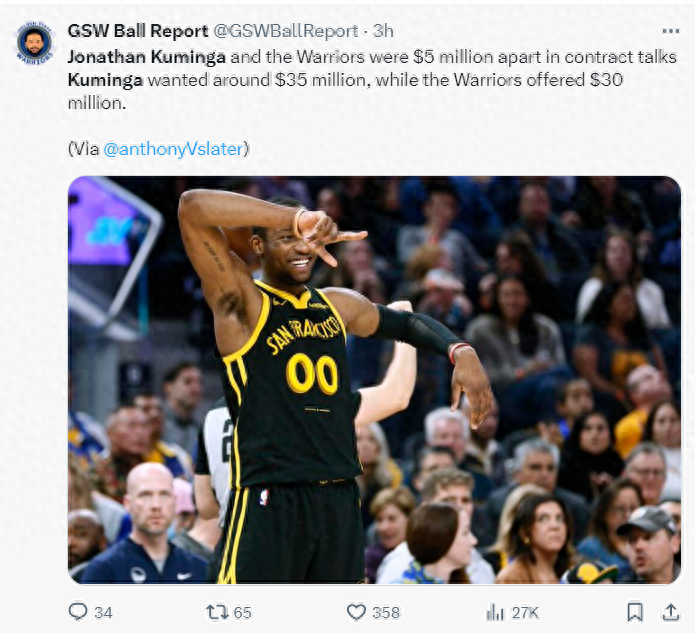Open the GSW Ball Report profile avatar

35,43
